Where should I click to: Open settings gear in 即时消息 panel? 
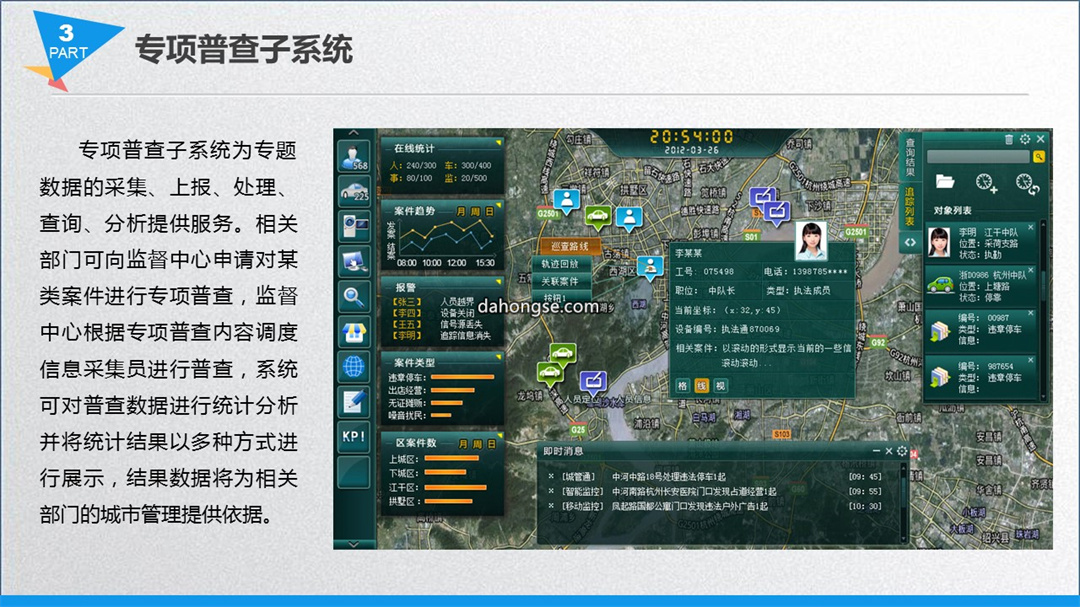902,451
